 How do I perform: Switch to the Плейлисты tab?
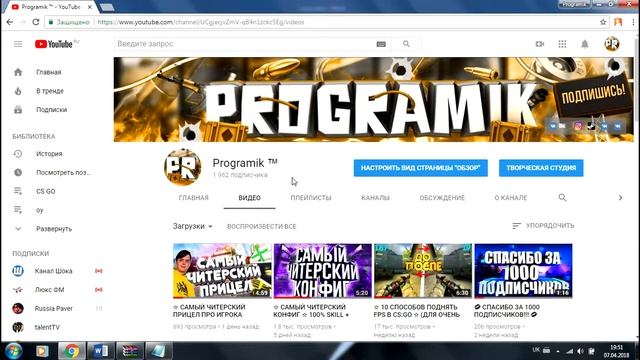click(311, 198)
